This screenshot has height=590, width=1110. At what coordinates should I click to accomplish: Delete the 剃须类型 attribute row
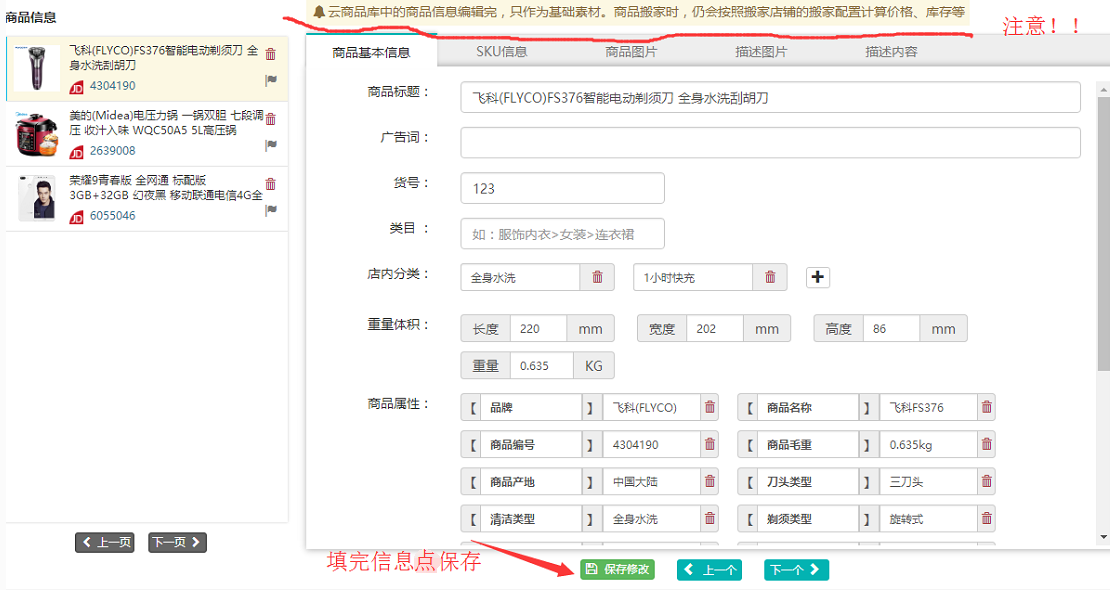(986, 518)
